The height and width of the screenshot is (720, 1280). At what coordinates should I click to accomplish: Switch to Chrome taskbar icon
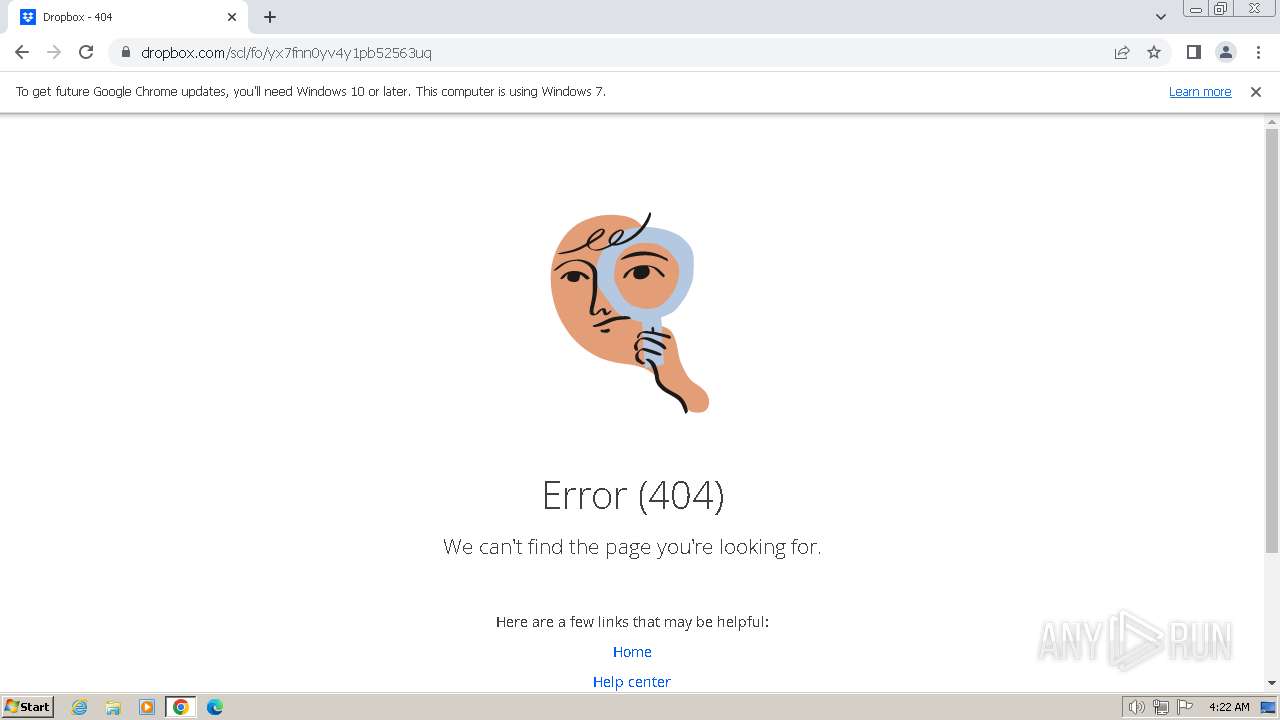click(181, 707)
